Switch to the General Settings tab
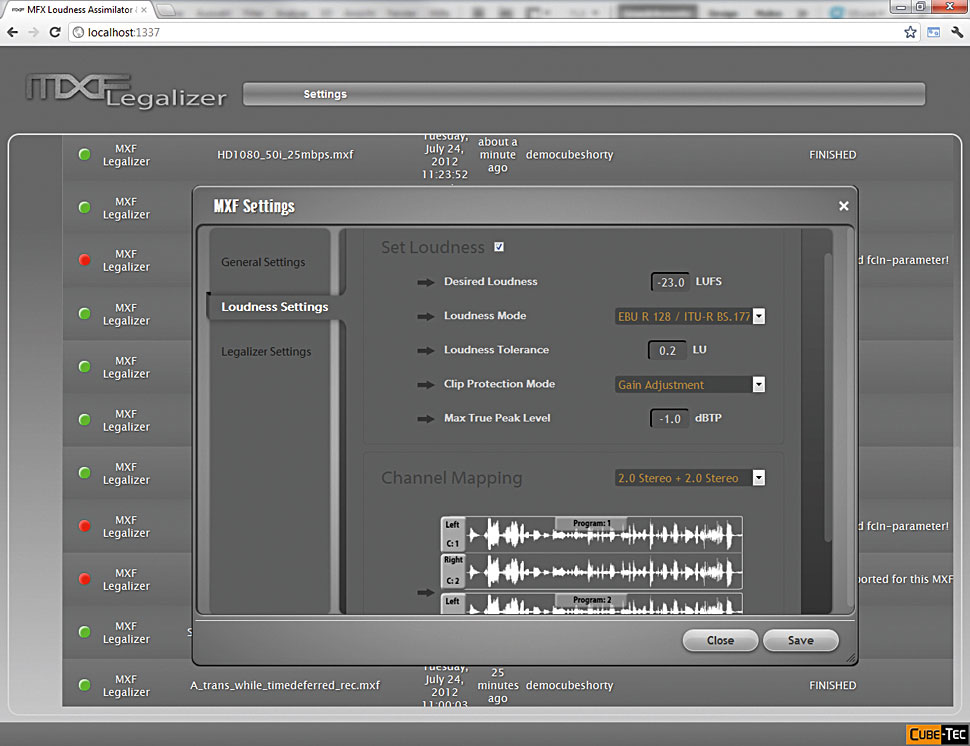This screenshot has height=746, width=970. 263,262
